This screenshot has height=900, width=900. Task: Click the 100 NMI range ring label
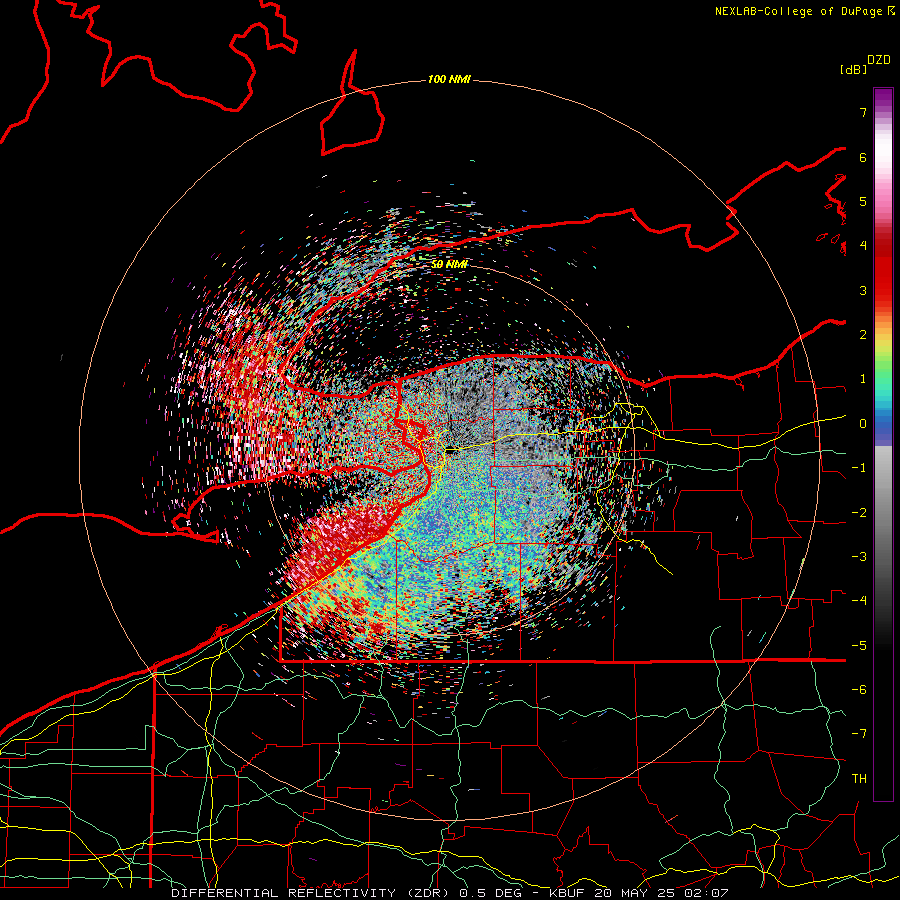pyautogui.click(x=449, y=79)
